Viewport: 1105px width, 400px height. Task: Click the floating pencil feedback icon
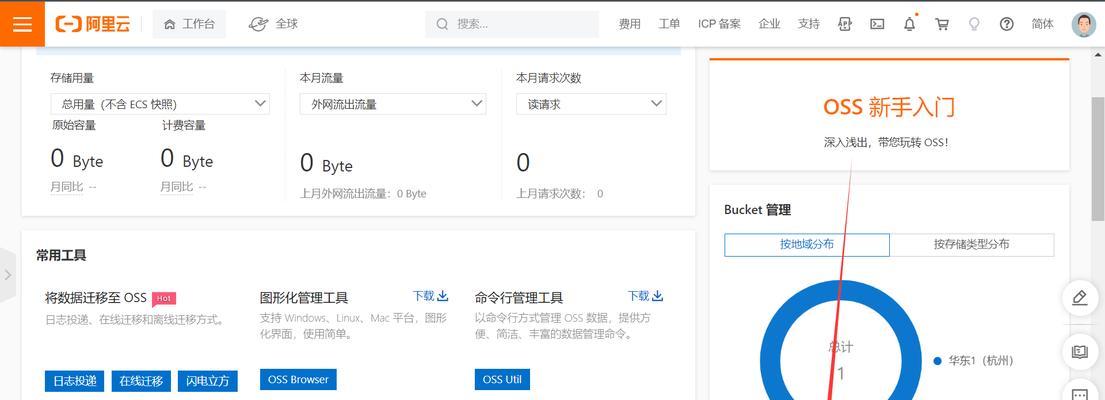coord(1079,298)
